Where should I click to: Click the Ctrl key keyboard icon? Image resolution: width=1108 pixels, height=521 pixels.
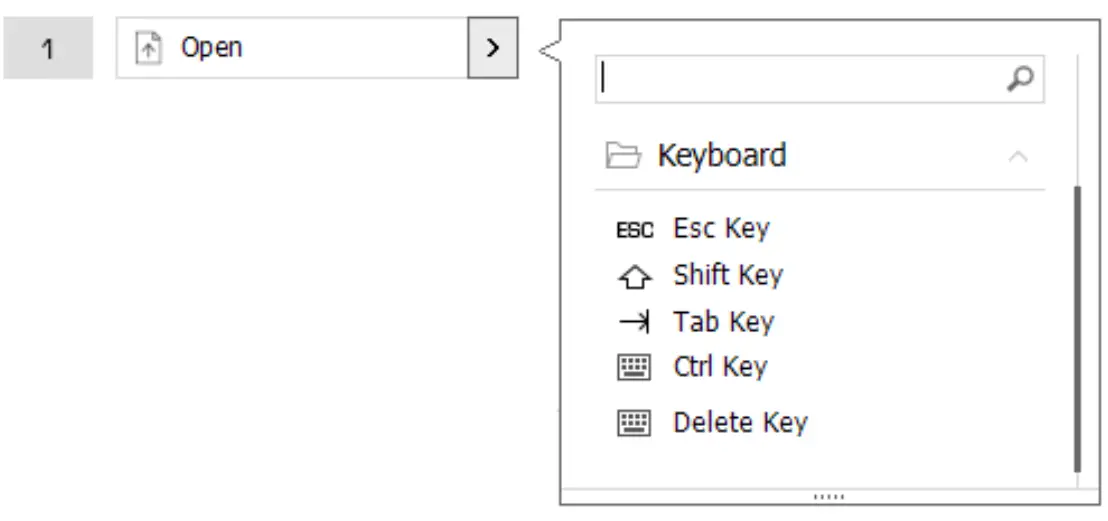[634, 369]
